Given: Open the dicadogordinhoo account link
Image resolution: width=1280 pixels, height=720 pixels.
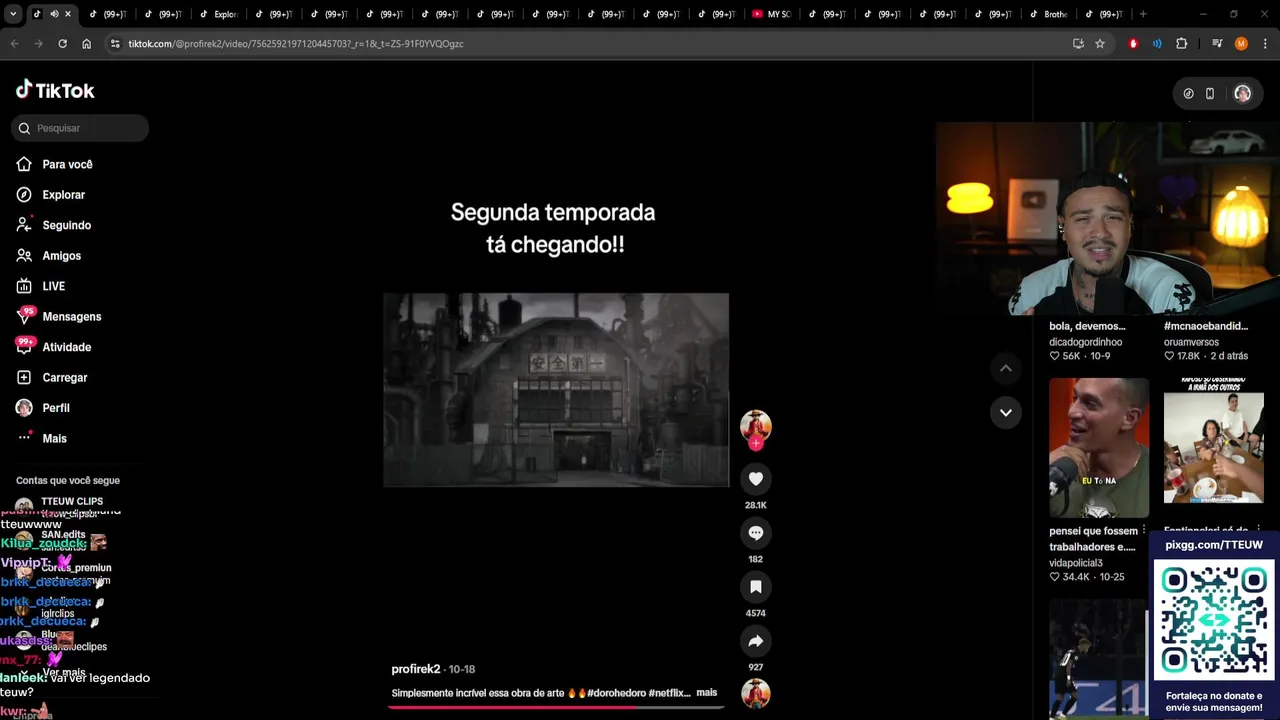Looking at the screenshot, I should click(1085, 342).
